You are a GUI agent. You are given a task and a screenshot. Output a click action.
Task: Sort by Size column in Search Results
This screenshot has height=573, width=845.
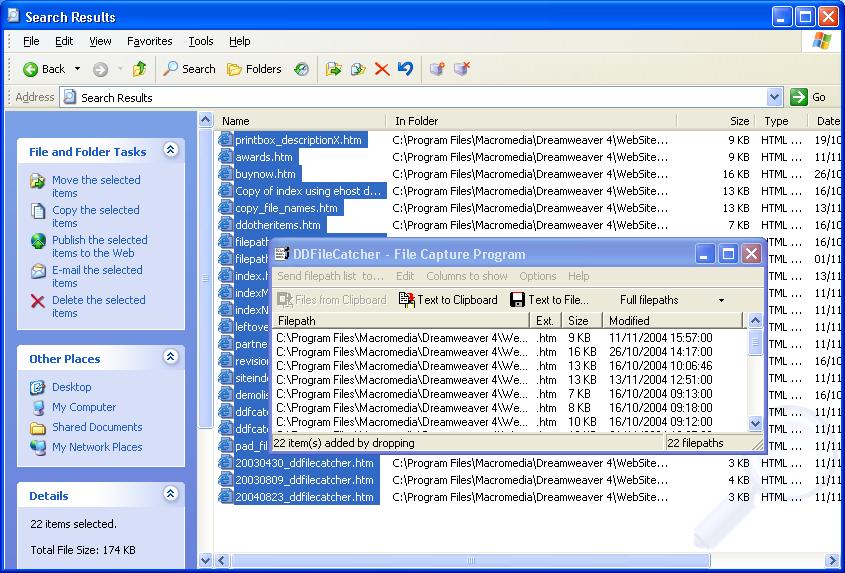(716, 121)
